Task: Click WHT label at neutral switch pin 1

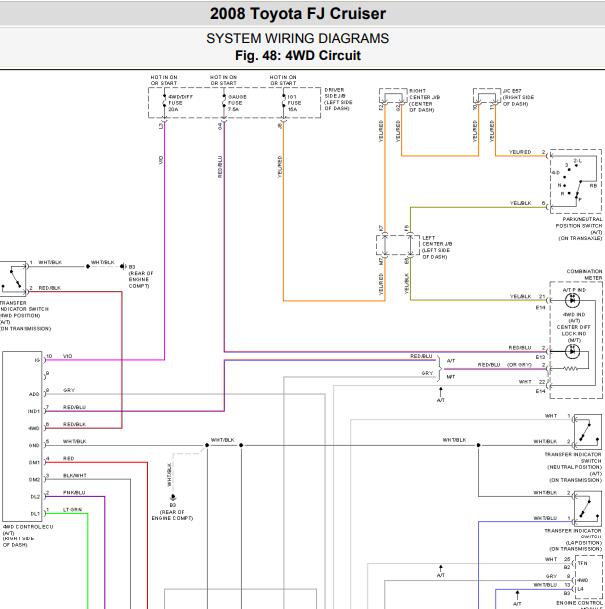Action: (x=551, y=416)
